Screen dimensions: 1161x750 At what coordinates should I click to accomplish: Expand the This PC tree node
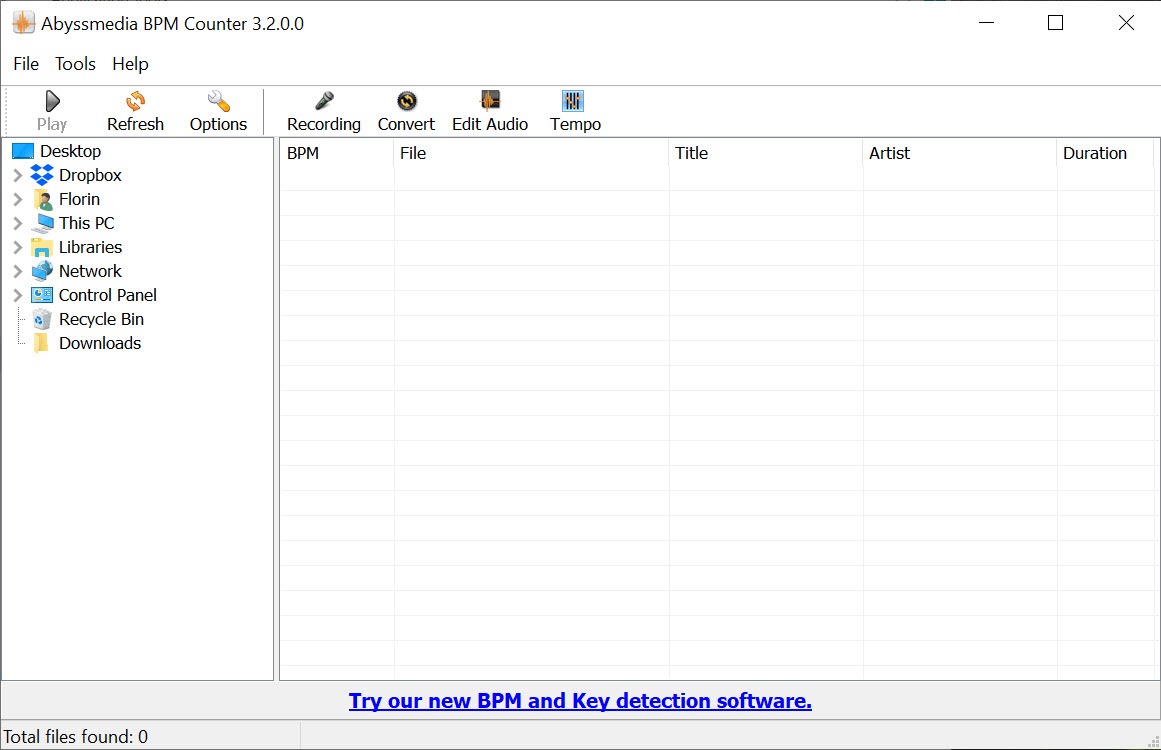18,223
